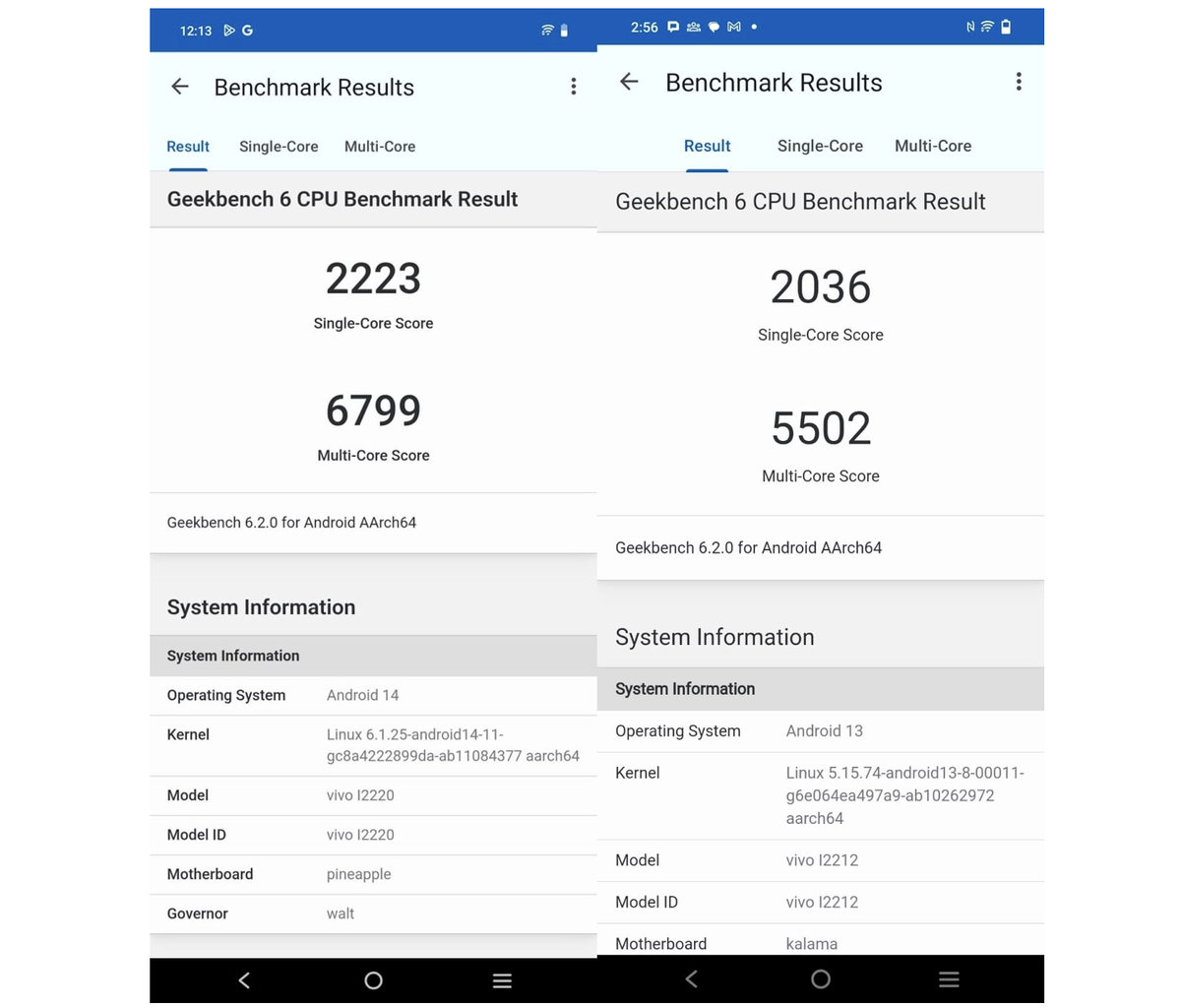Tap the contacts icon in right status bar
This screenshot has height=1008, width=1181.
coord(694,27)
